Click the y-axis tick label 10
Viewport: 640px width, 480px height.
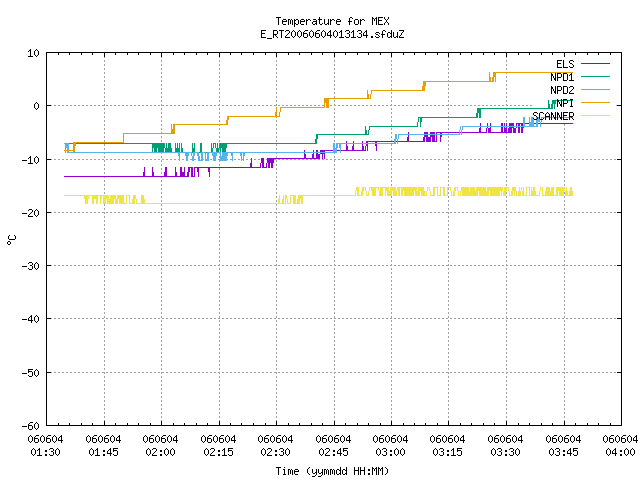coord(33,53)
